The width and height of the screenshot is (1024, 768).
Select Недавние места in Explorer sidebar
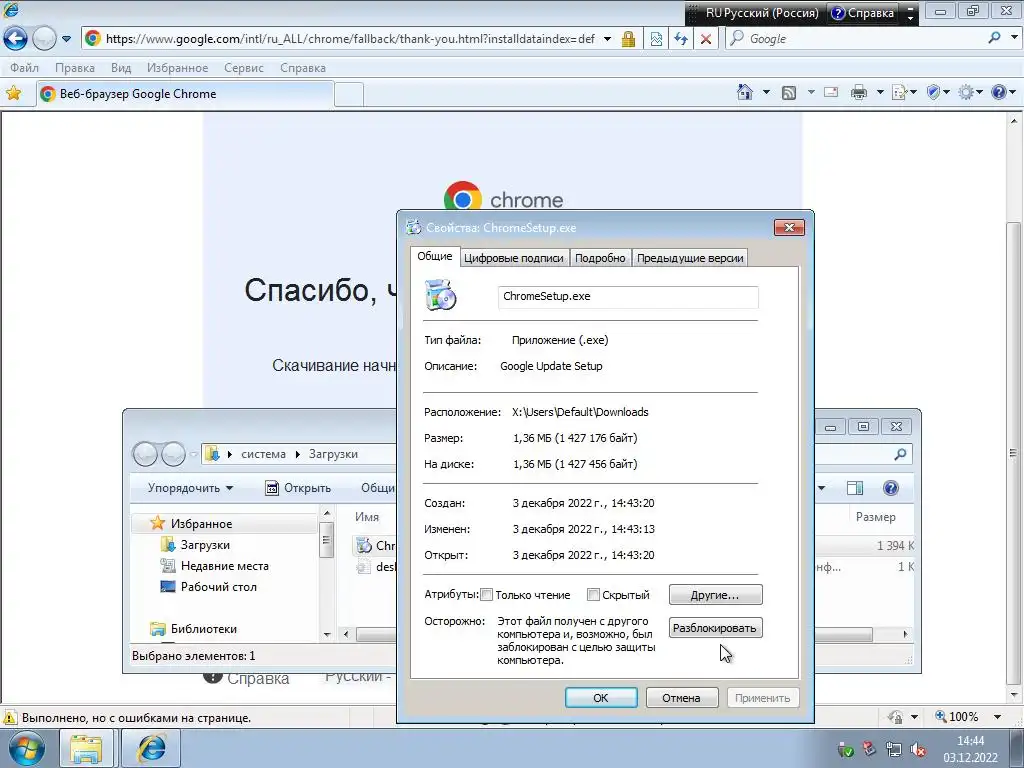pyautogui.click(x=225, y=566)
